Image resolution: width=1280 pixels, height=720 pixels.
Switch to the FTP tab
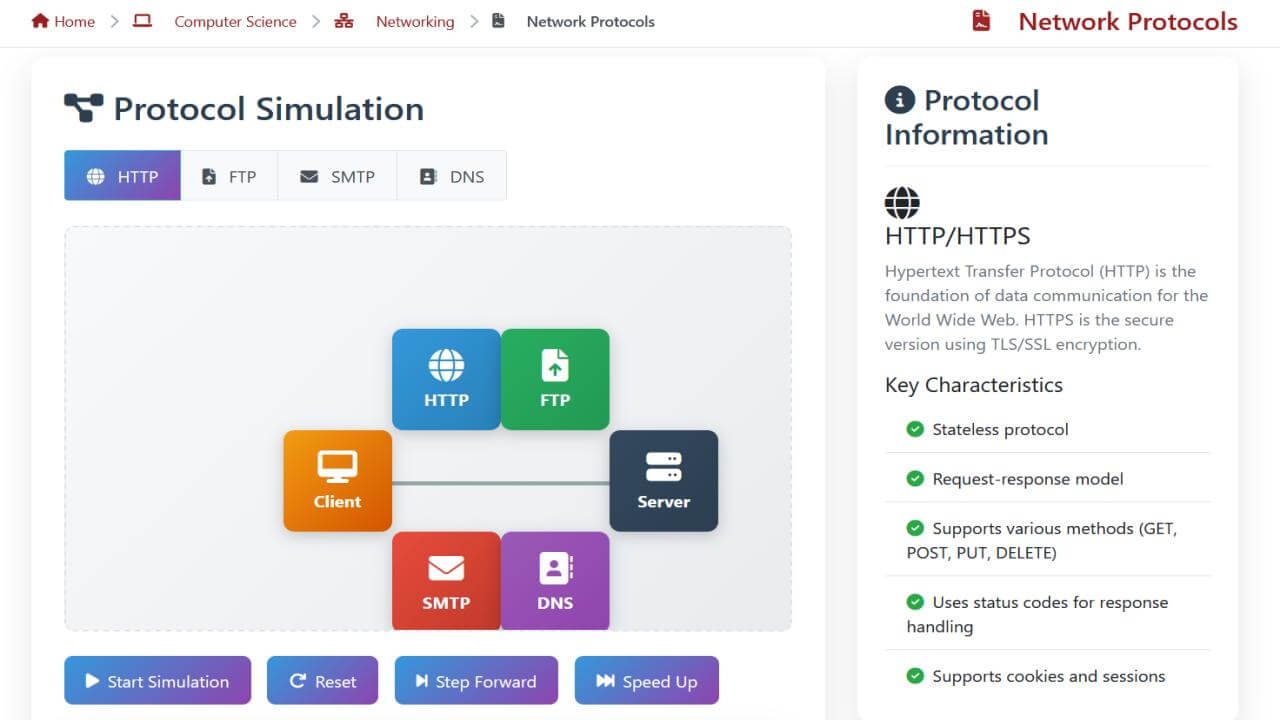click(229, 176)
